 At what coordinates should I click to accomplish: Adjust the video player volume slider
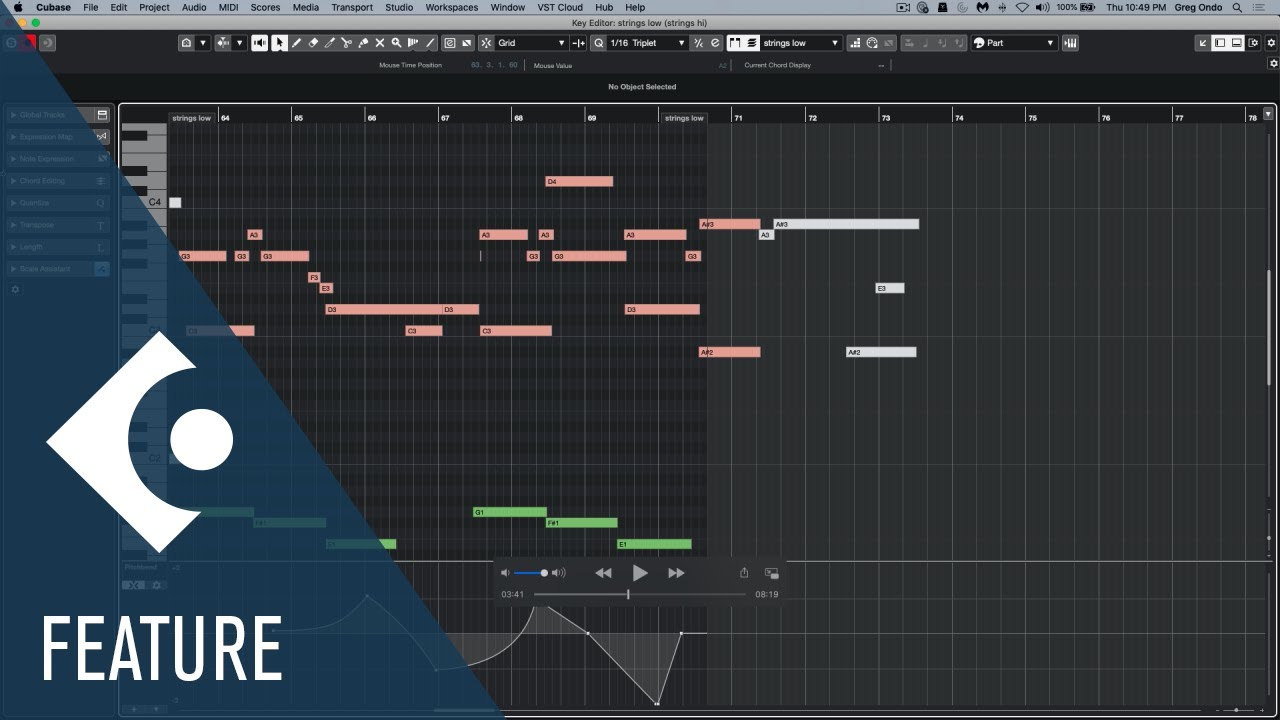530,573
